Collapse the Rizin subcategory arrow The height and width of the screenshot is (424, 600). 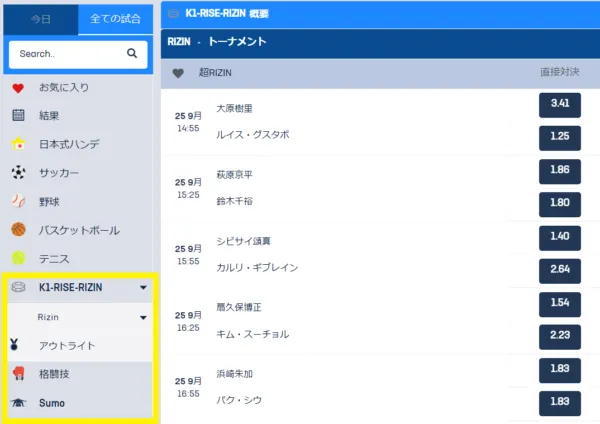click(x=143, y=318)
